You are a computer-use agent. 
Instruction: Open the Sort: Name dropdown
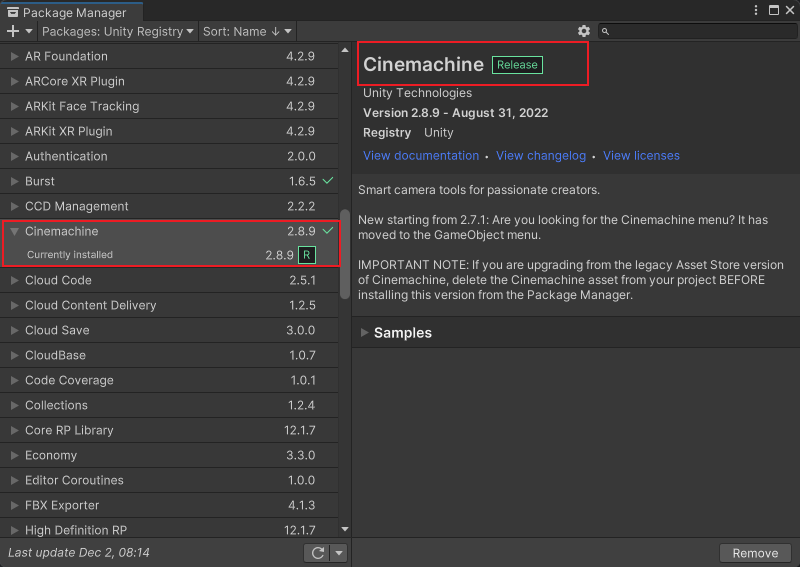246,32
